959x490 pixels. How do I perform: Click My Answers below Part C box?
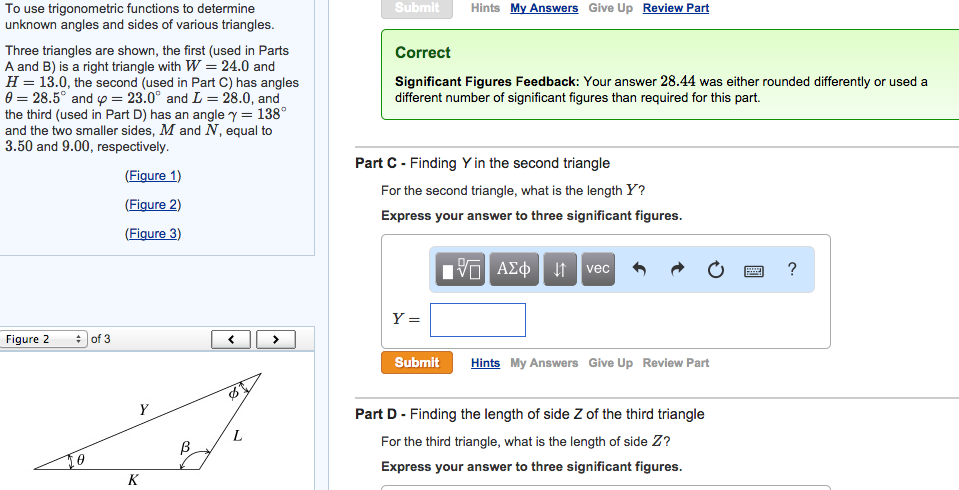[x=544, y=363]
